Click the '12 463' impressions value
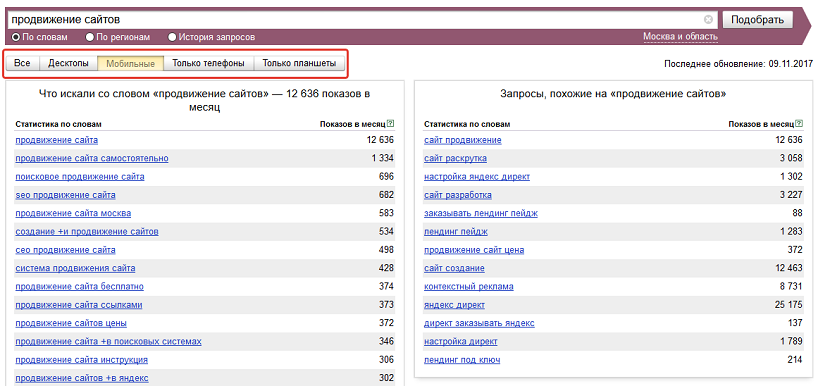Image resolution: width=818 pixels, height=386 pixels. [789, 268]
